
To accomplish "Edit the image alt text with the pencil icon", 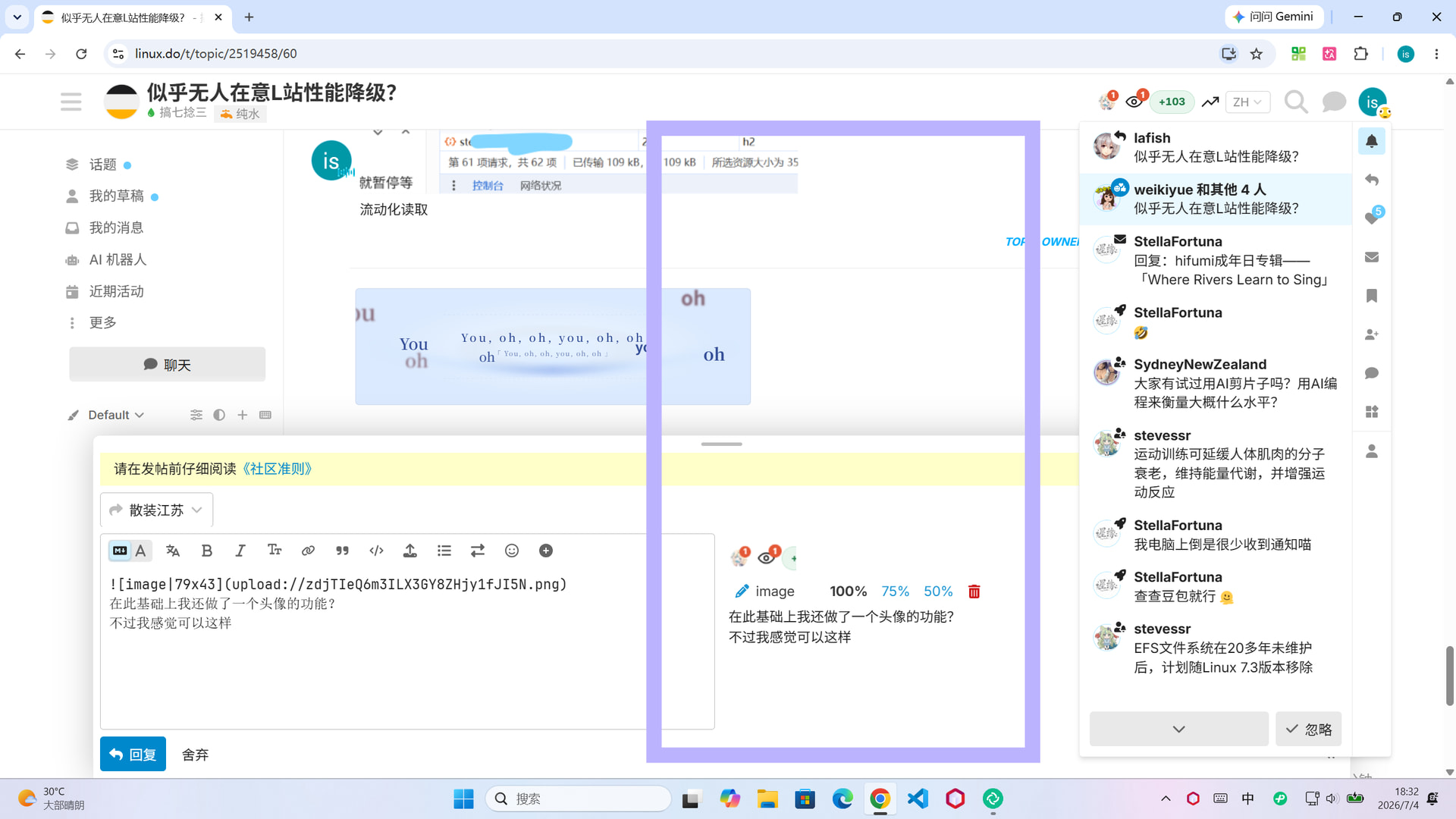I will click(742, 591).
